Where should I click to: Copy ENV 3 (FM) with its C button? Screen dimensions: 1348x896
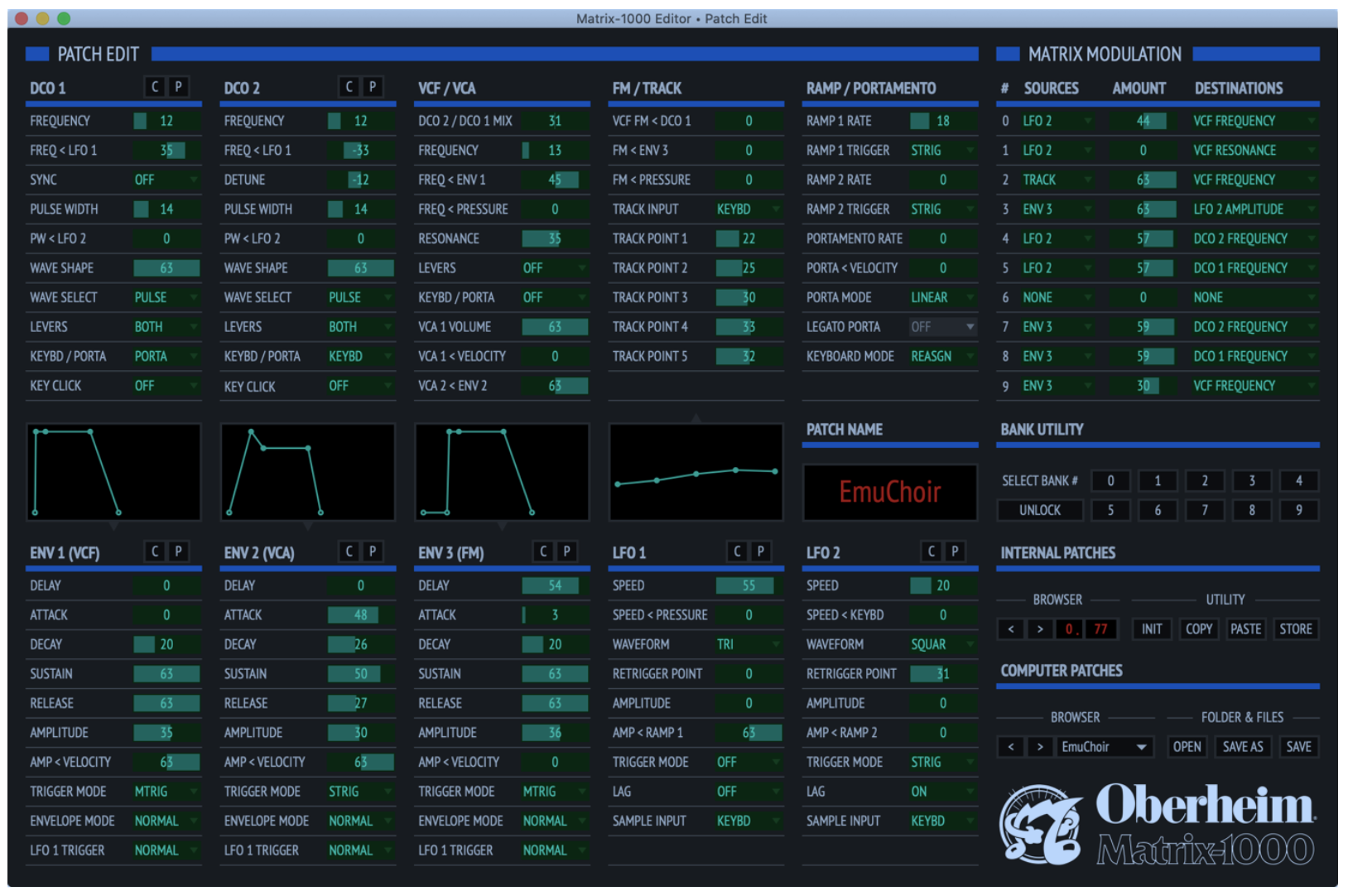[x=543, y=552]
